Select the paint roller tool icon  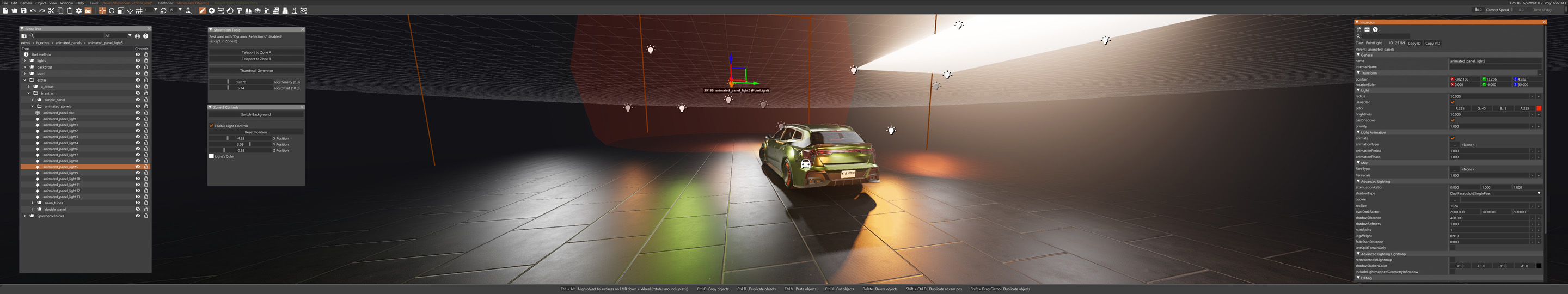click(239, 10)
